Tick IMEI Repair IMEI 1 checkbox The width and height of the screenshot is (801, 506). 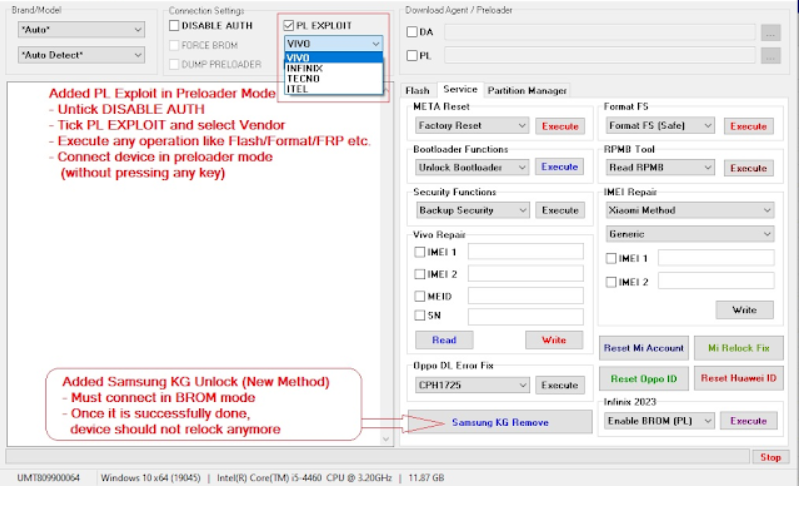coord(611,259)
